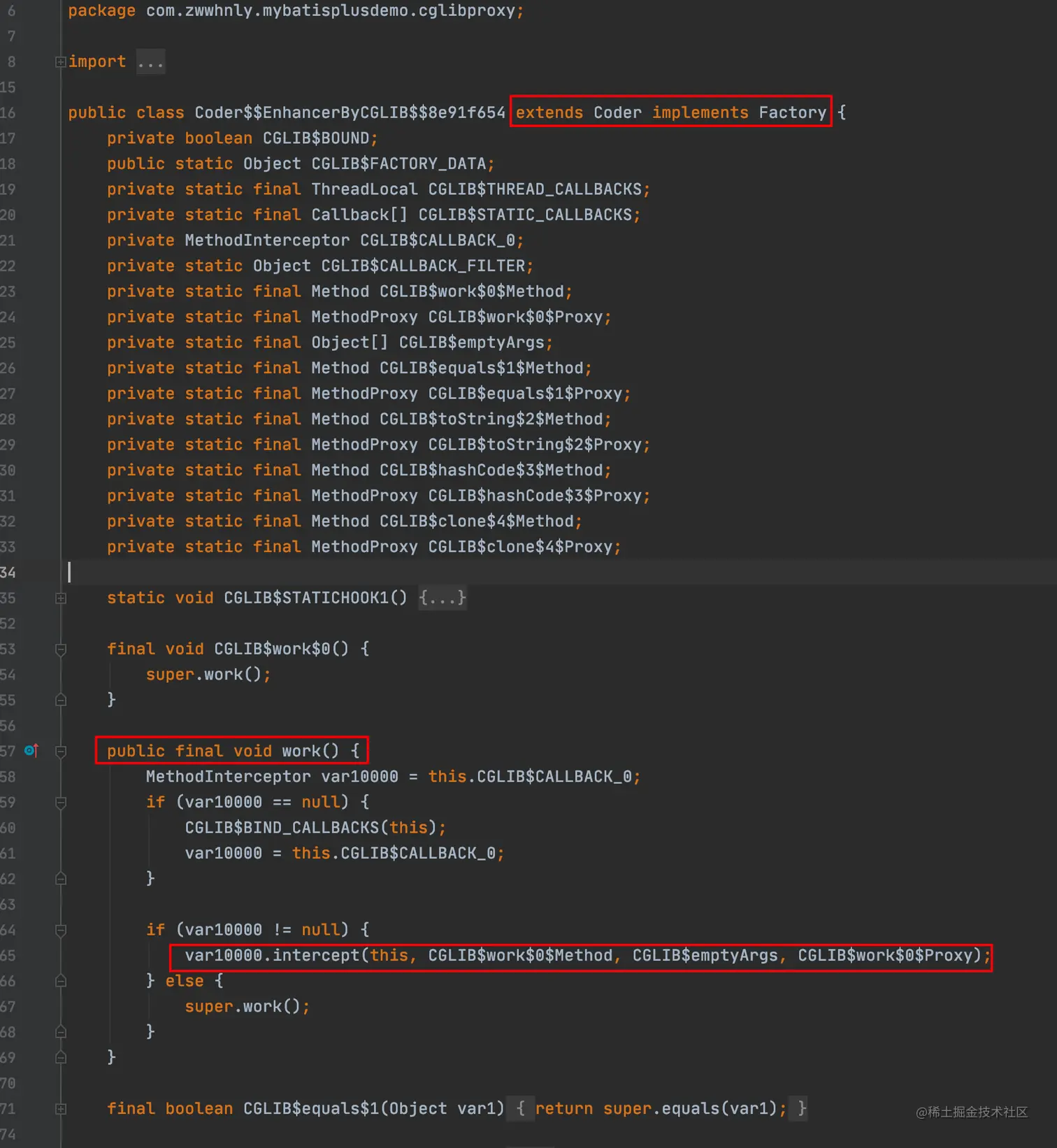Click the overrides gutter icon beside work()

(x=31, y=750)
